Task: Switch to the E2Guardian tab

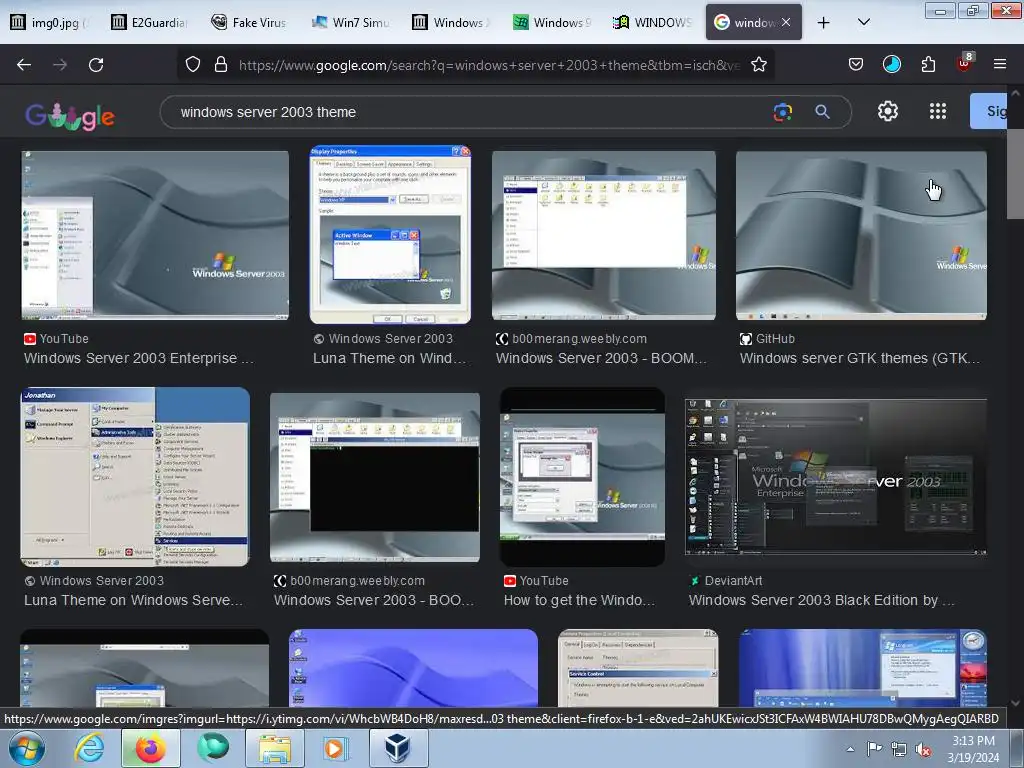Action: (150, 22)
